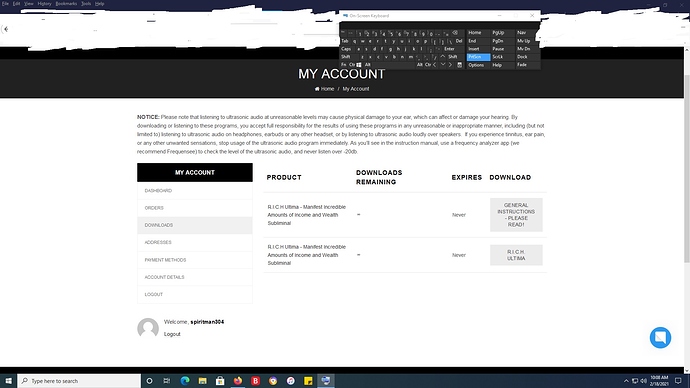Image resolution: width=690 pixels, height=388 pixels.
Task: Toggle the Fade key on the on-screen keyboard
Action: point(522,65)
